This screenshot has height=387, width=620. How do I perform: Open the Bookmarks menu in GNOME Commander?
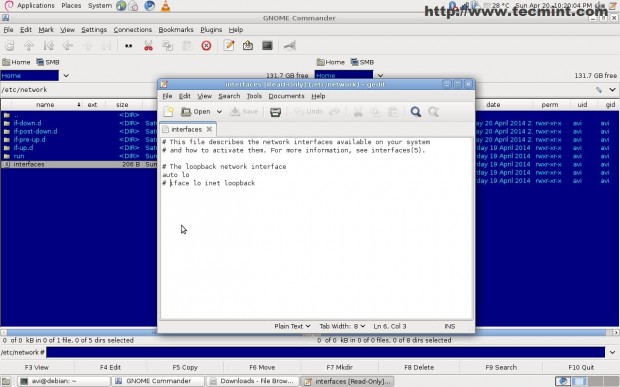[x=176, y=30]
